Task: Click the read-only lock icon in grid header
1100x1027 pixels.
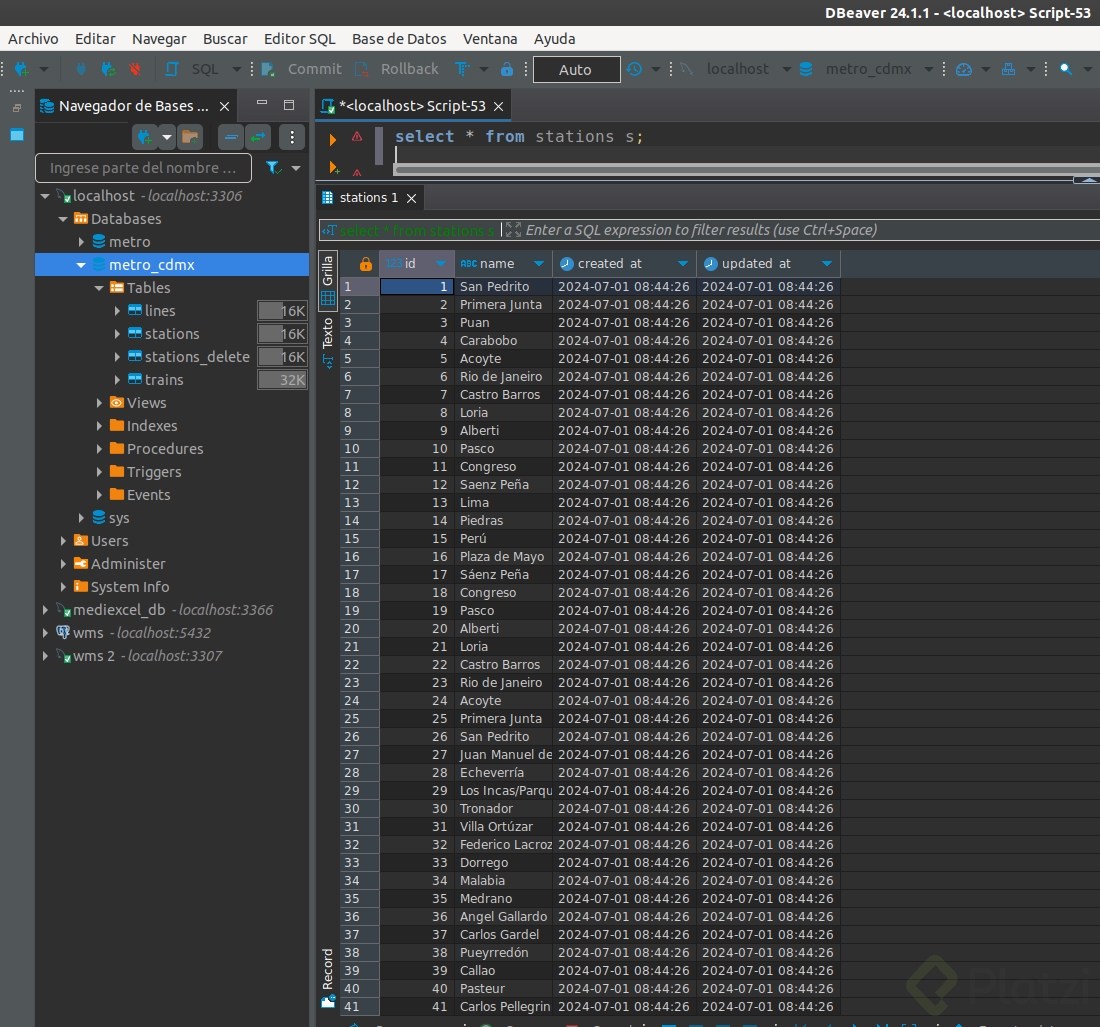Action: (366, 264)
